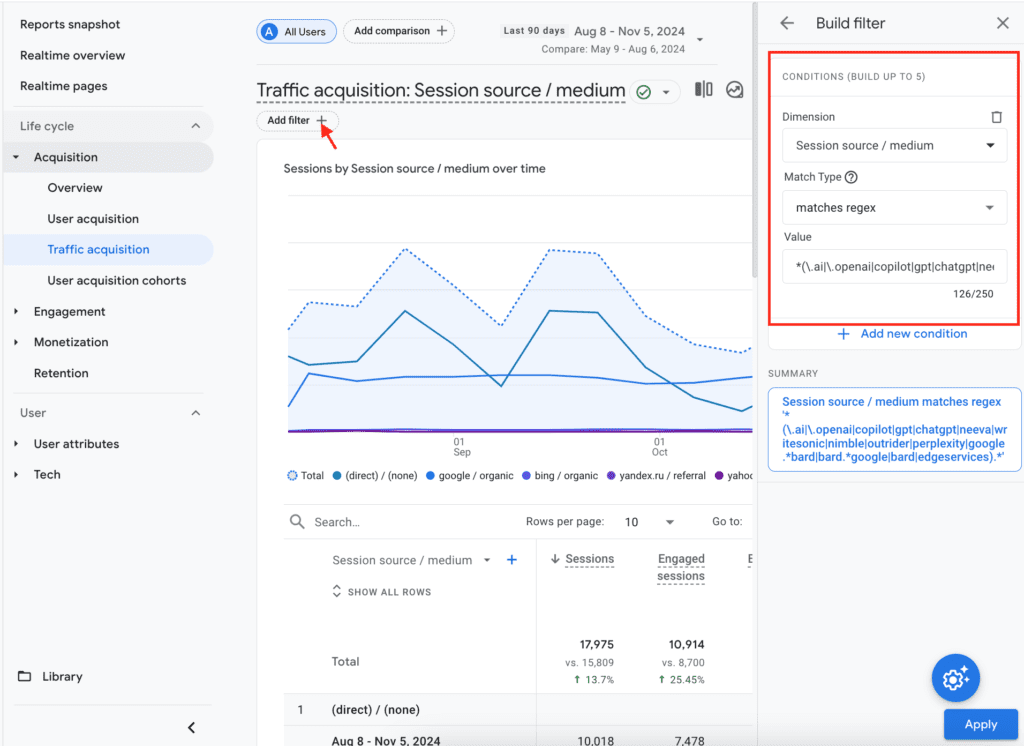Click Add new condition
The width and height of the screenshot is (1024, 746).
click(902, 334)
